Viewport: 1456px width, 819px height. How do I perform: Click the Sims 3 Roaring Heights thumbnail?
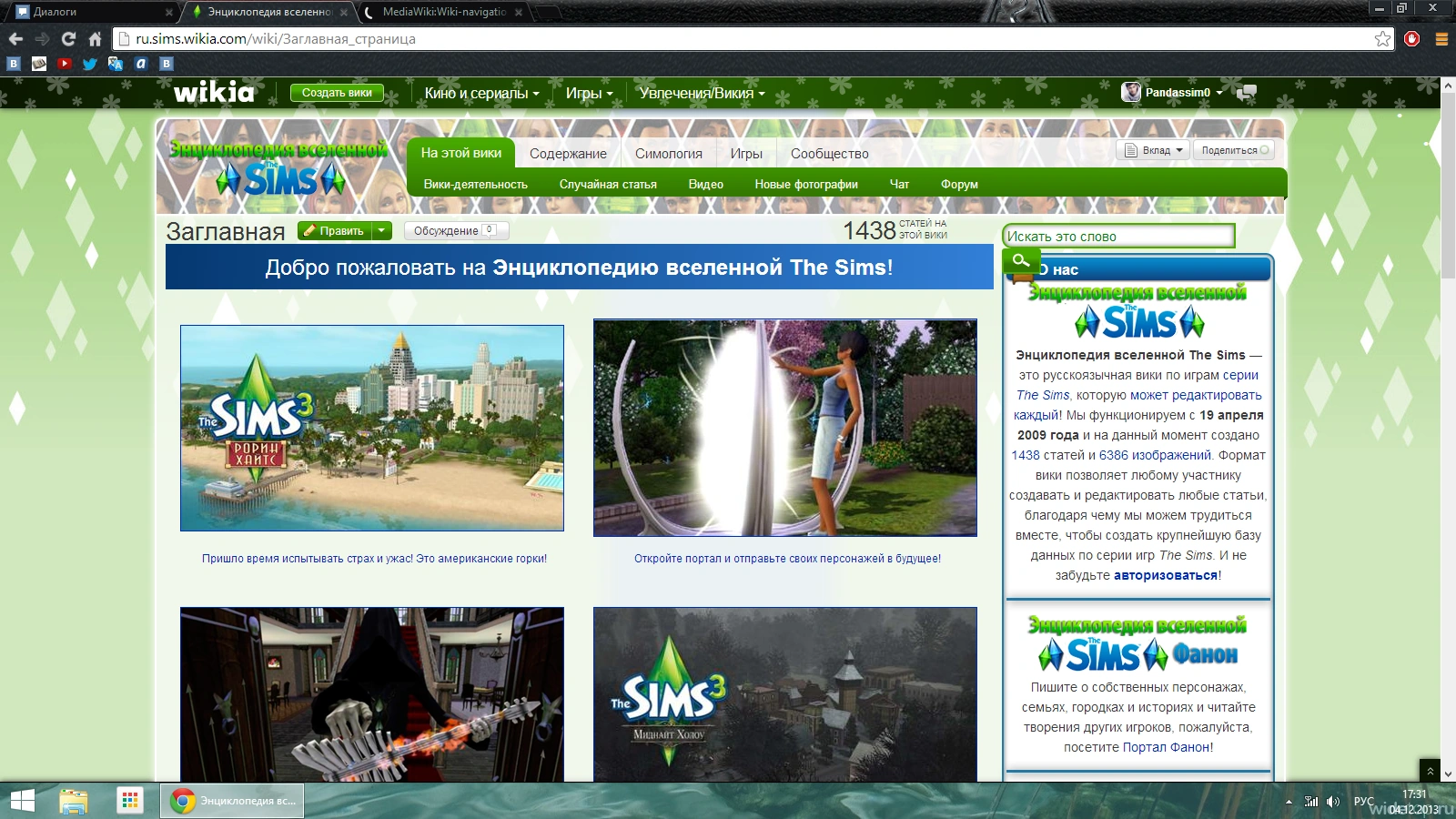click(x=372, y=428)
